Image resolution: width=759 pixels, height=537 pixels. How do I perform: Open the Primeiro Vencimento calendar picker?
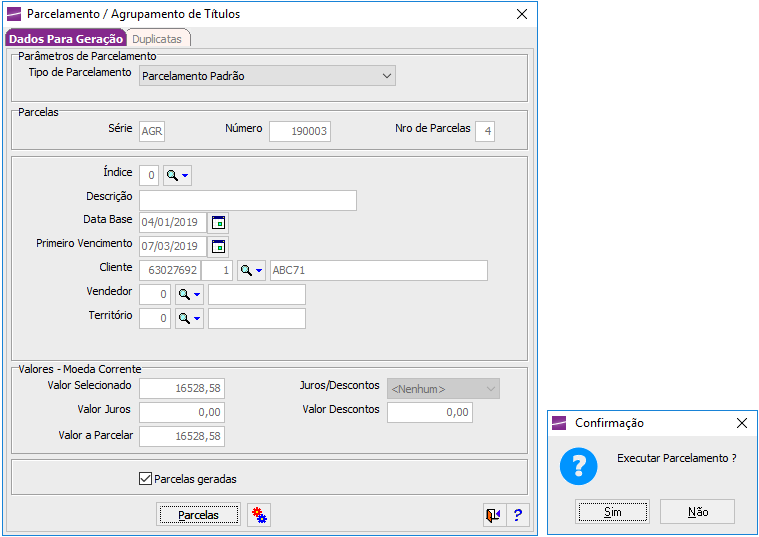(219, 246)
